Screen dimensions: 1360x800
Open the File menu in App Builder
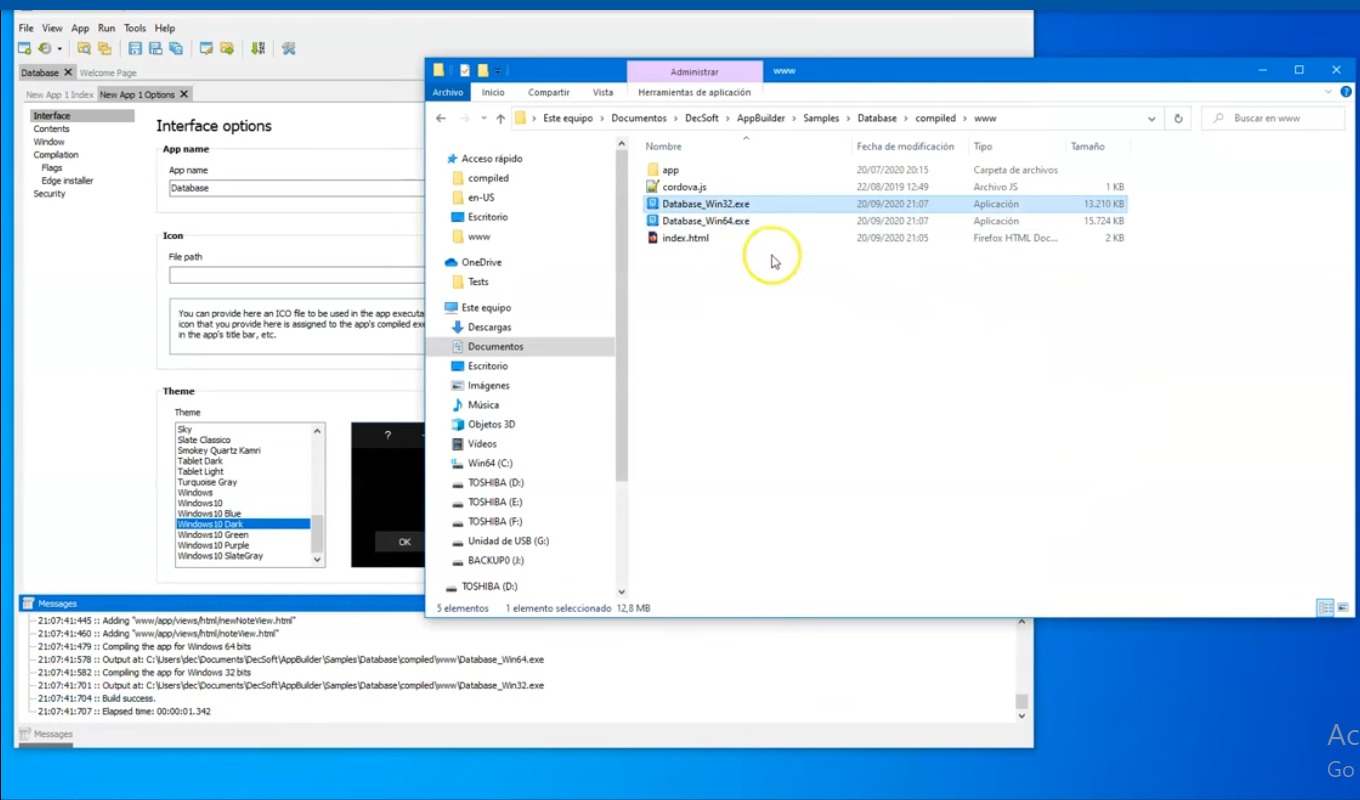[26, 28]
